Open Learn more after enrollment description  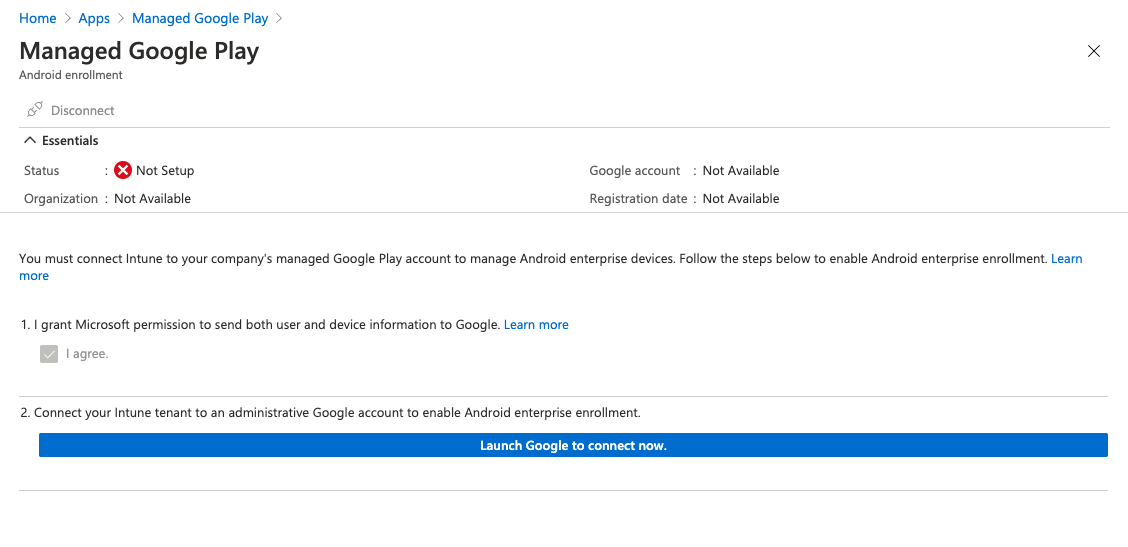[1066, 259]
